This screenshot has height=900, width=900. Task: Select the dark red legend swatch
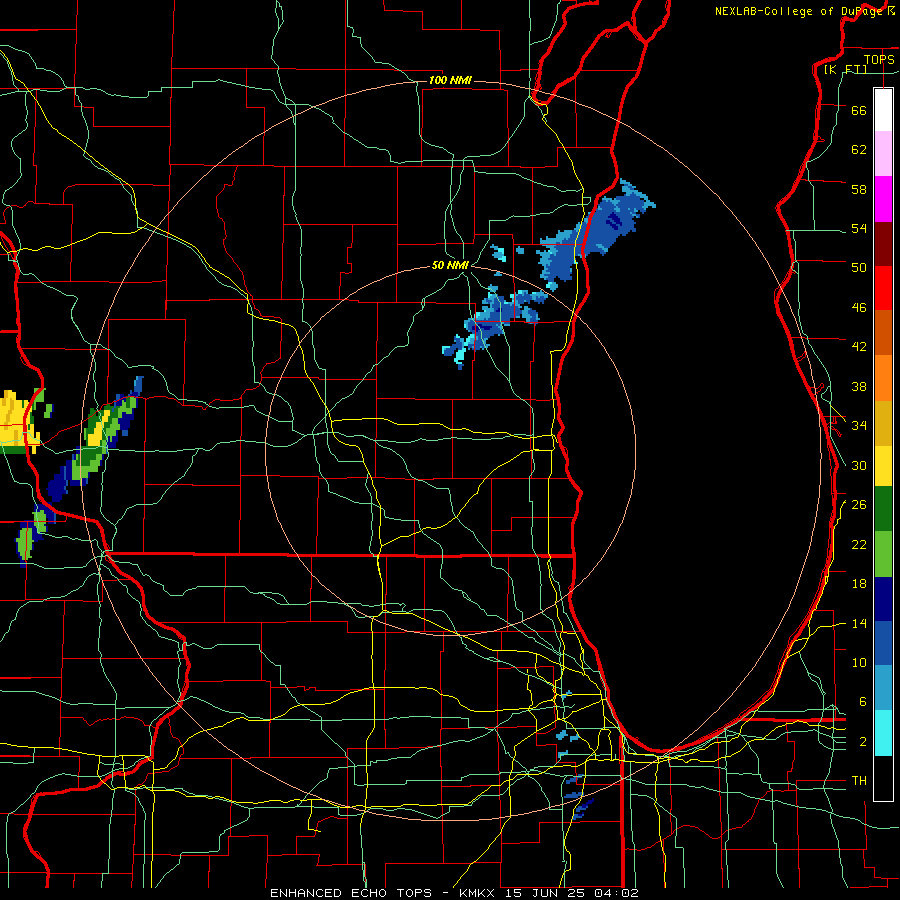tap(883, 244)
